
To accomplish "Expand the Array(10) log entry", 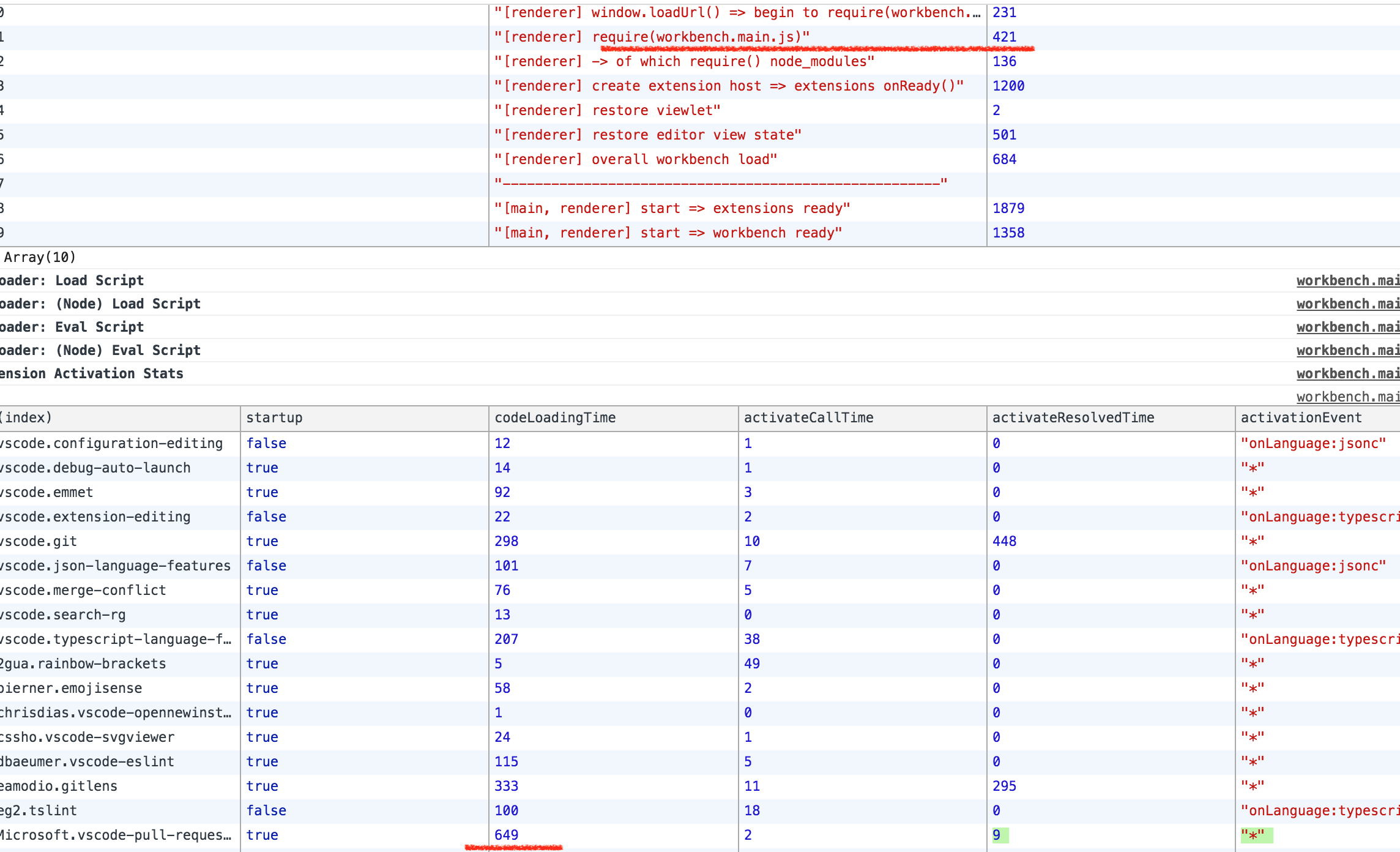I will (40, 258).
